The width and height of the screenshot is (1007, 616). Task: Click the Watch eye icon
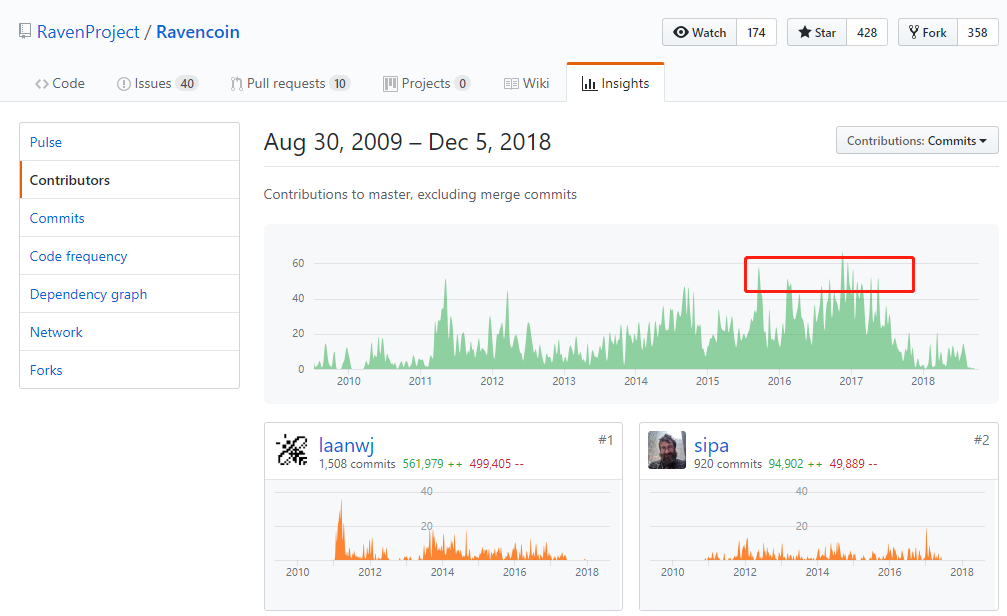681,32
